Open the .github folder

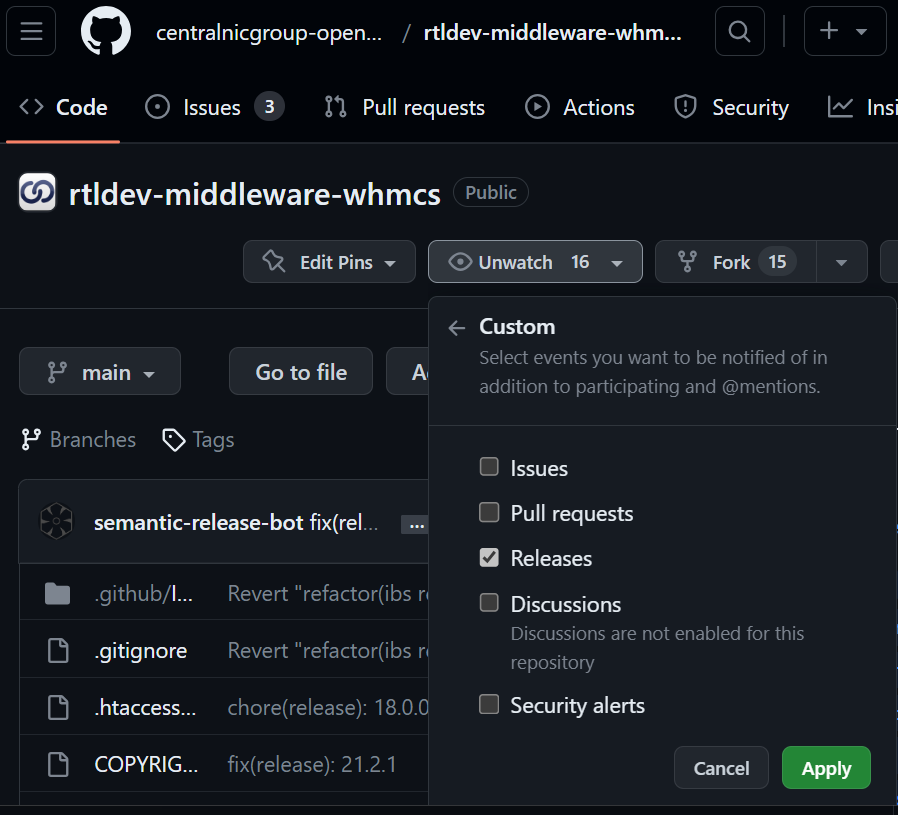[144, 594]
